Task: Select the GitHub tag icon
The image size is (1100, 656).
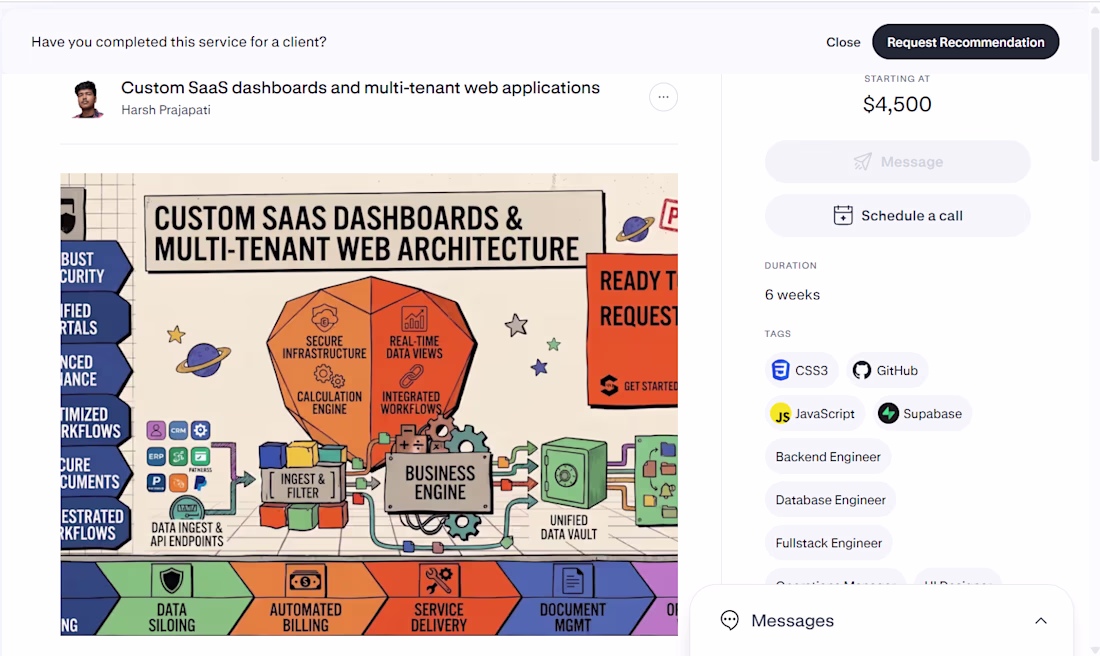Action: [x=861, y=370]
